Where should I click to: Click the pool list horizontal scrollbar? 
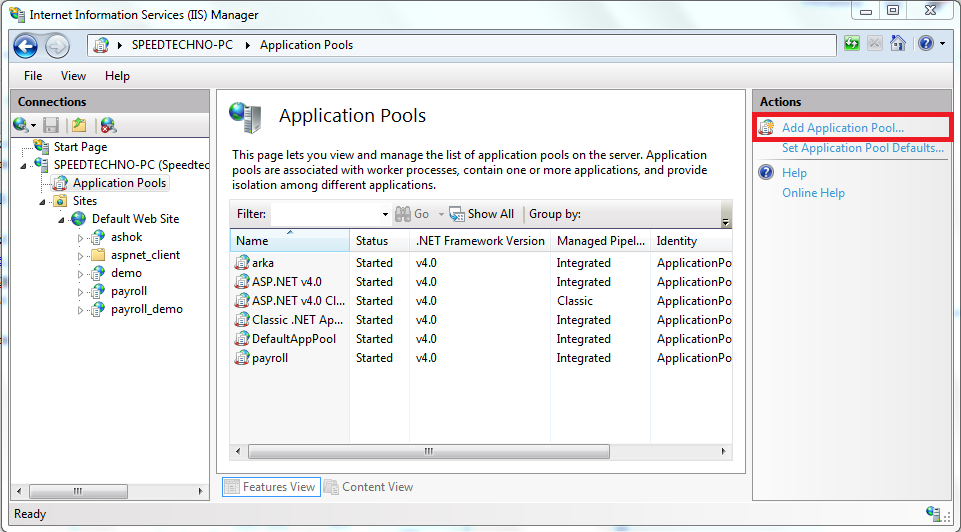[428, 452]
